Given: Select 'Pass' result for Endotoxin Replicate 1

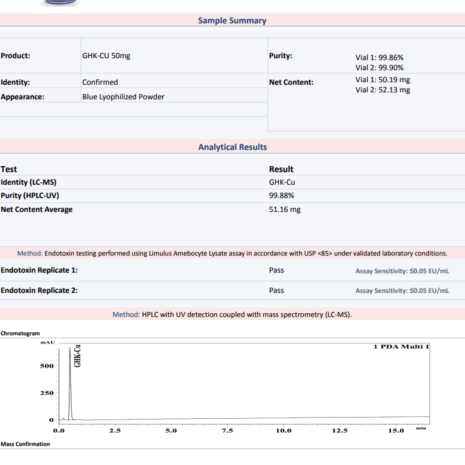Looking at the screenshot, I should (277, 270).
